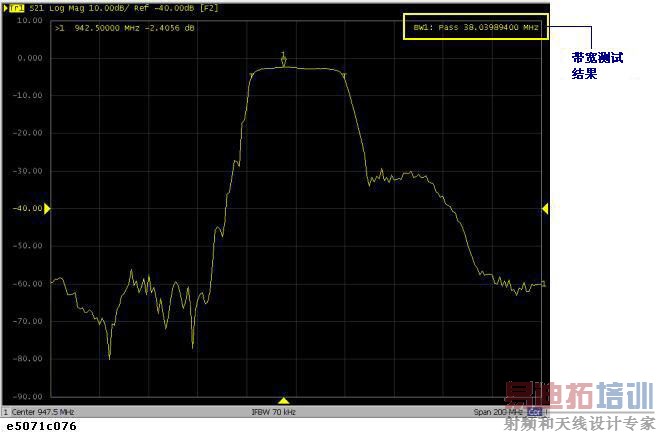This screenshot has height=433, width=658.
Task: Click the IFBW 70 kHz status entry
Action: pyautogui.click(x=274, y=412)
